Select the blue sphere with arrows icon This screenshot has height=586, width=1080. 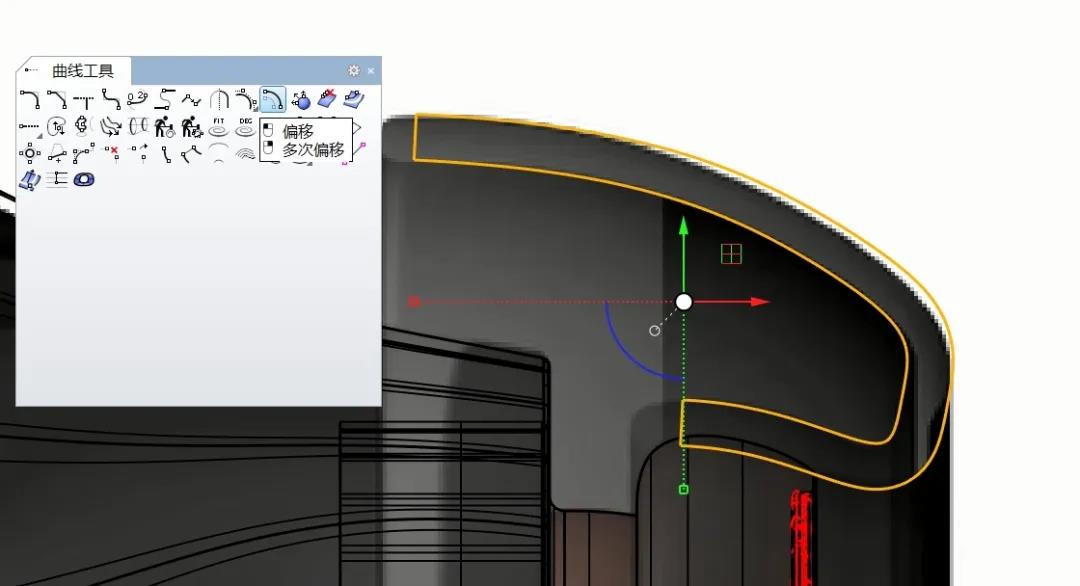(300, 100)
